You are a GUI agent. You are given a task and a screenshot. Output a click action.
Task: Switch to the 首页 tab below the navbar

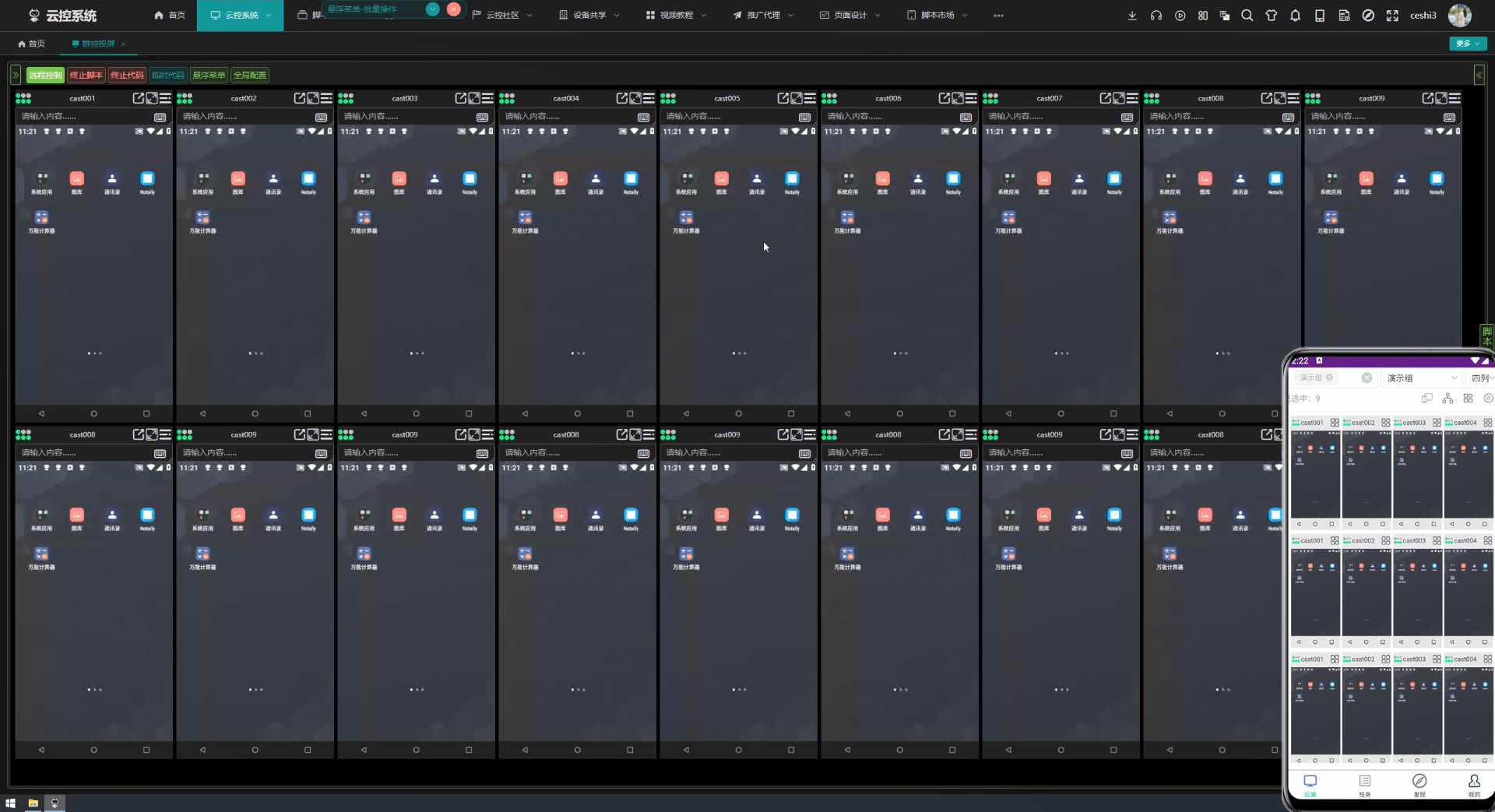click(x=31, y=44)
